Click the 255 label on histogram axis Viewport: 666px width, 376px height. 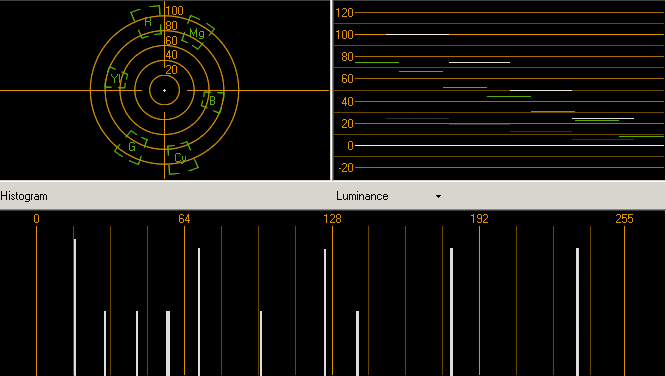pyautogui.click(x=624, y=219)
